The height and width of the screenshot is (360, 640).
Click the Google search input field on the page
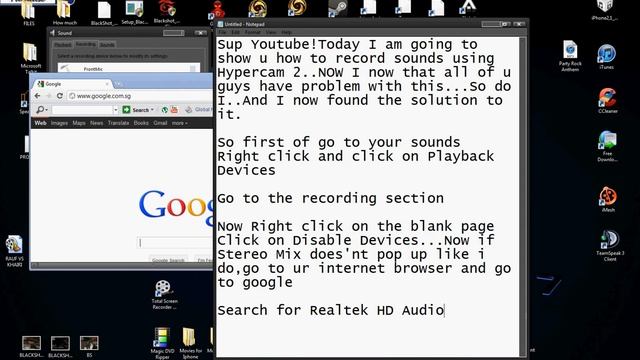(175, 242)
